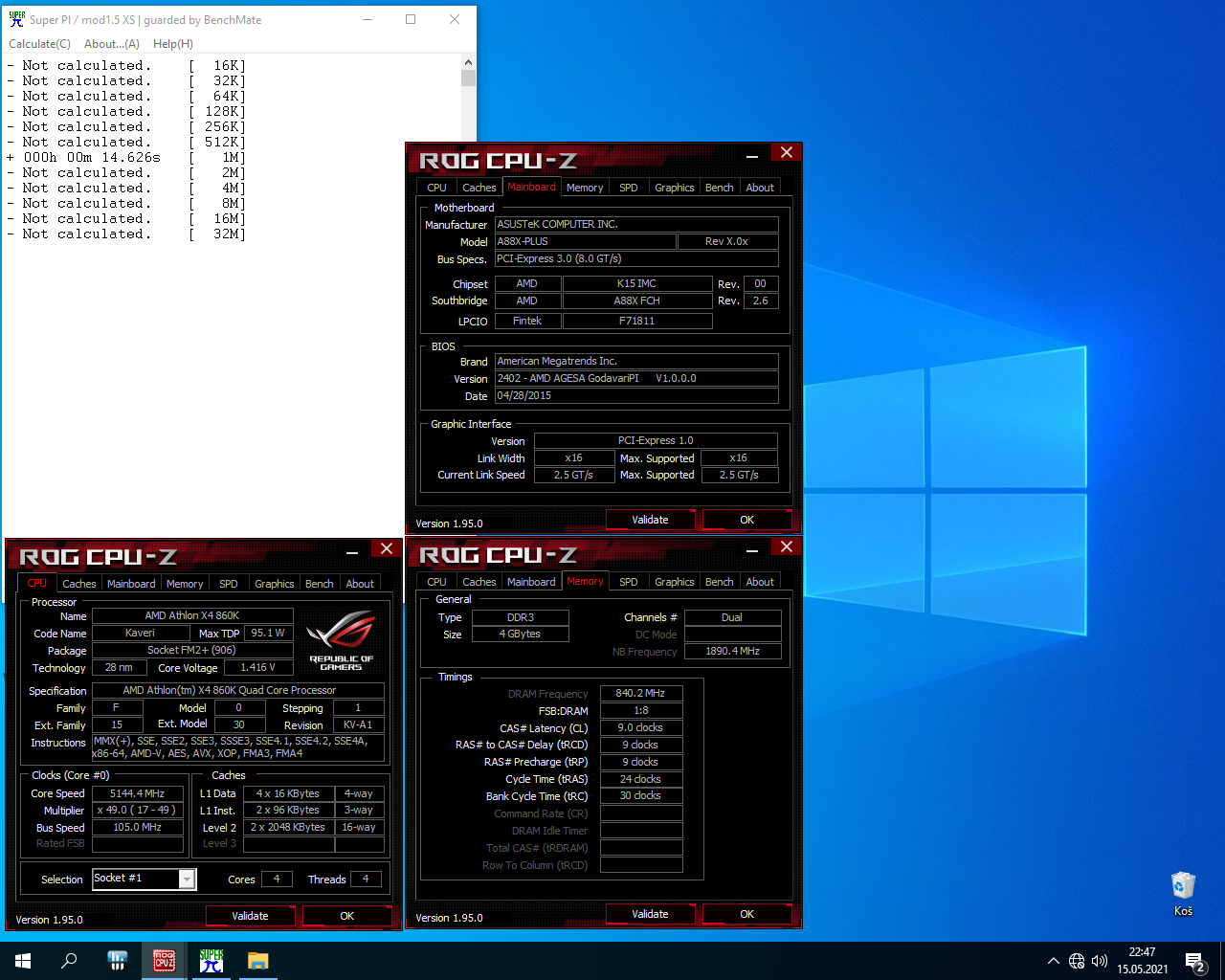This screenshot has height=980, width=1225.
Task: Open the Koš recycle bin desktop icon
Action: (x=1184, y=894)
